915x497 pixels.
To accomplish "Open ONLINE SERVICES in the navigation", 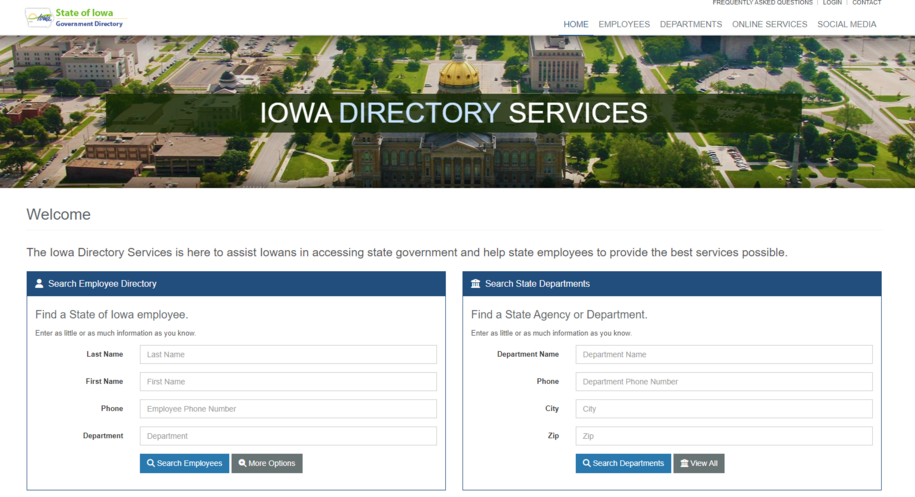I will click(x=769, y=24).
